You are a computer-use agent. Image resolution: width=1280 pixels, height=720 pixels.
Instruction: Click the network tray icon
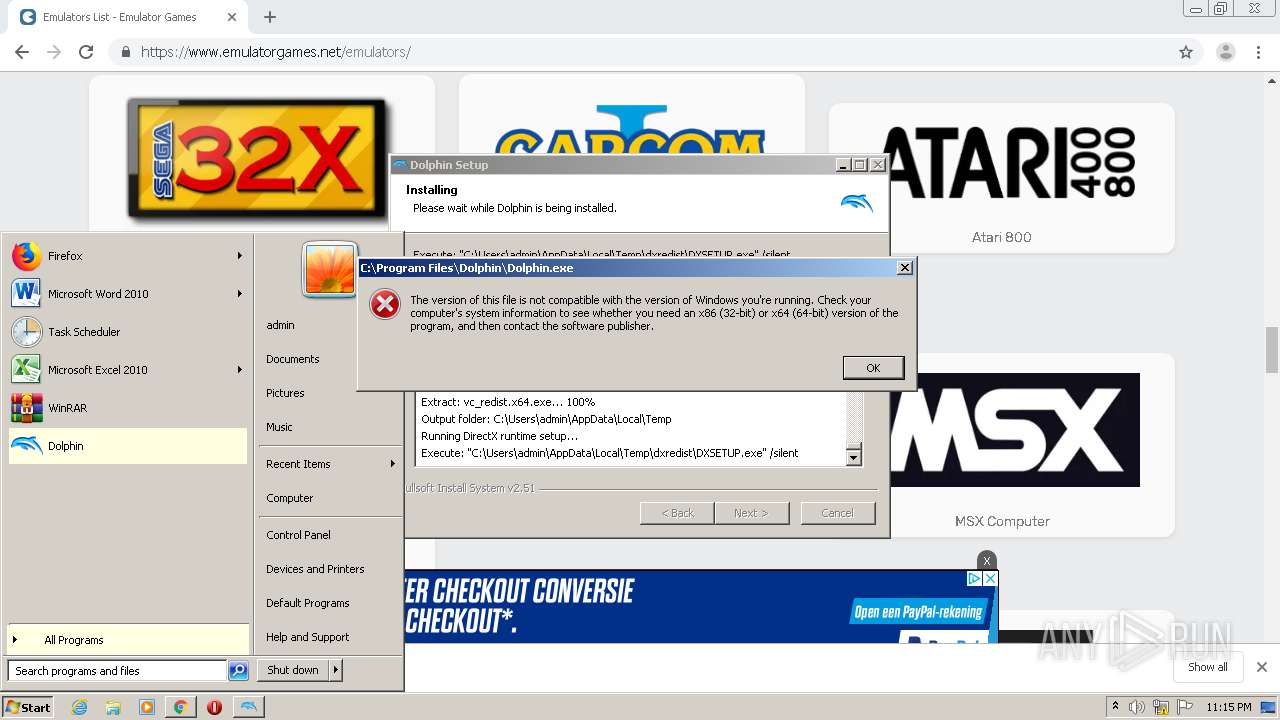point(1161,707)
